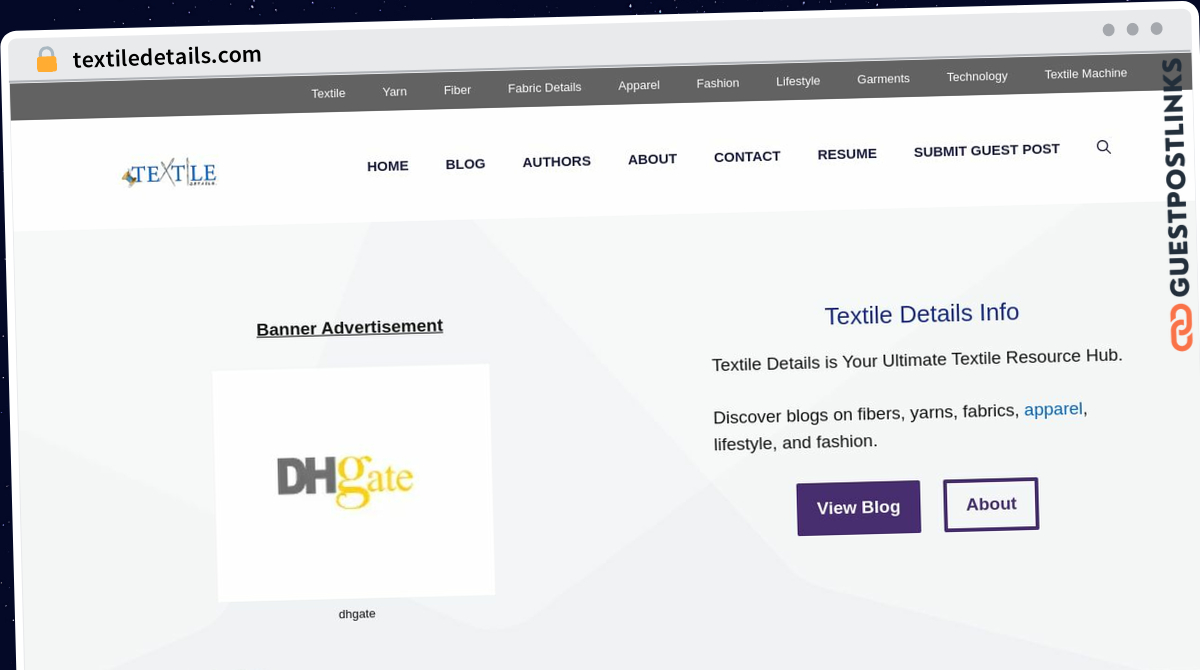
Task: Open the CONTACT page
Action: tap(747, 156)
